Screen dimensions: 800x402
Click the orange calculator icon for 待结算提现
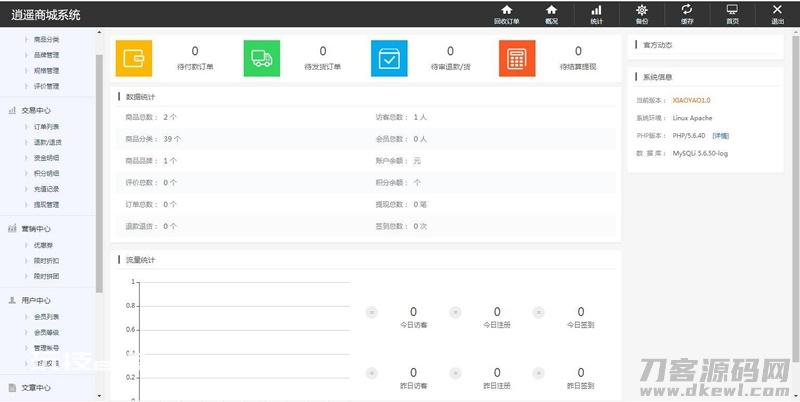pos(517,58)
